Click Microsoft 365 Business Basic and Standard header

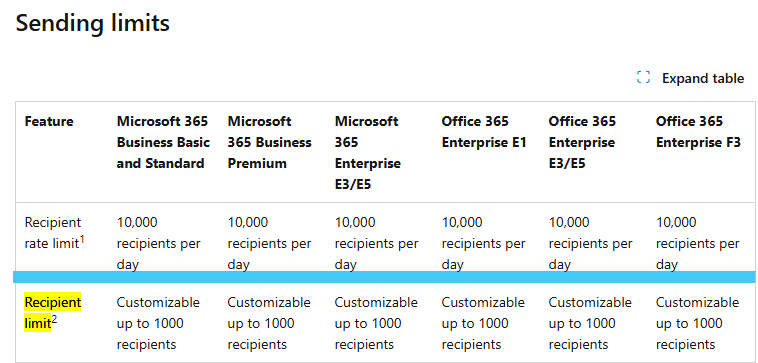pos(163,142)
